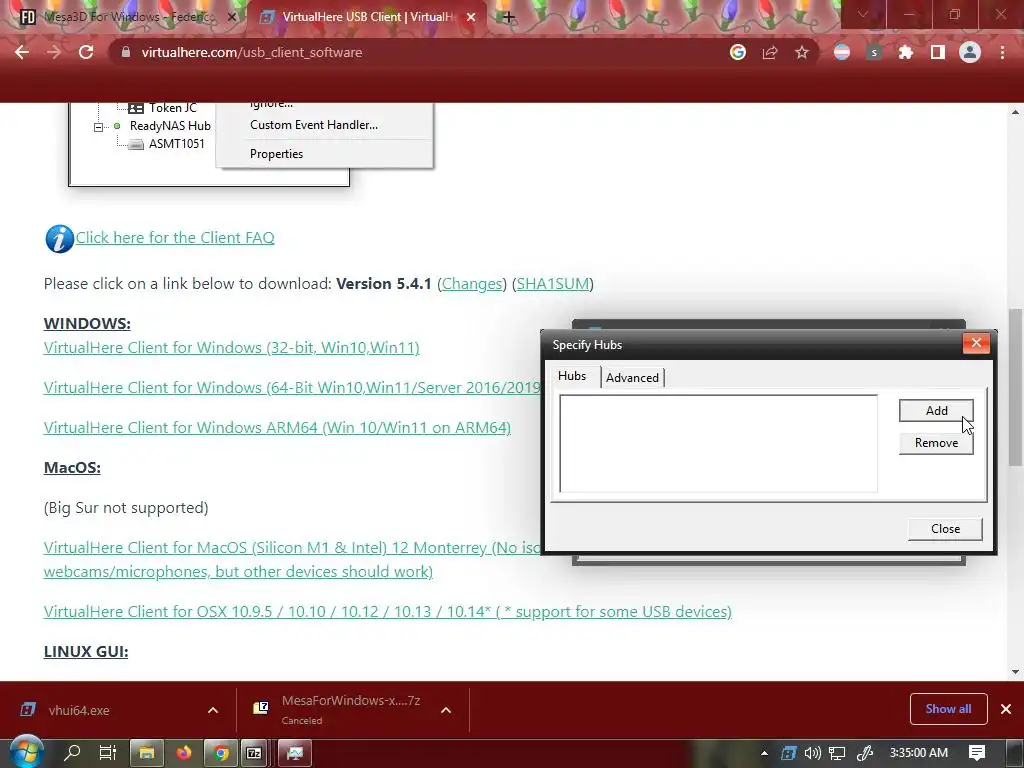Open a new browser tab

point(508,17)
